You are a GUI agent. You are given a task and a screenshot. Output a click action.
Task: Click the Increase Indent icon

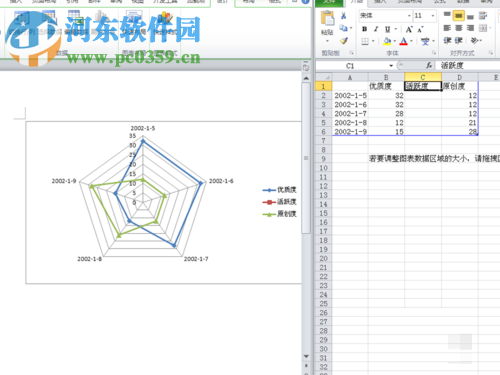(459, 41)
